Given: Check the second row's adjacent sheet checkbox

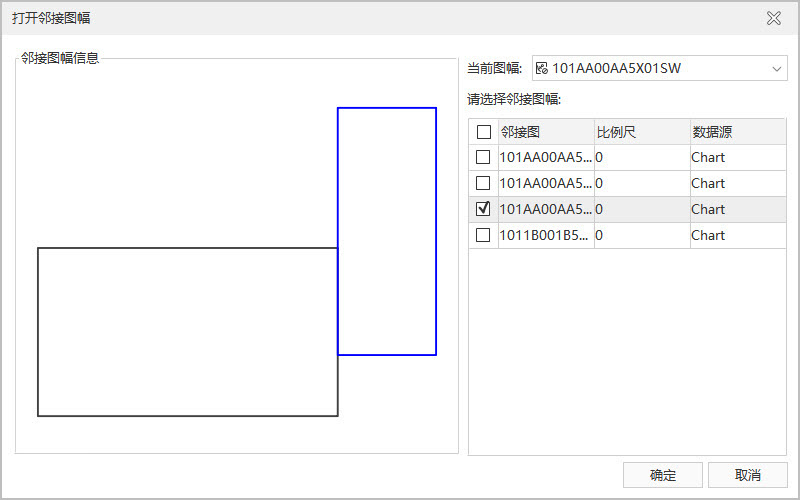Looking at the screenshot, I should coord(484,183).
